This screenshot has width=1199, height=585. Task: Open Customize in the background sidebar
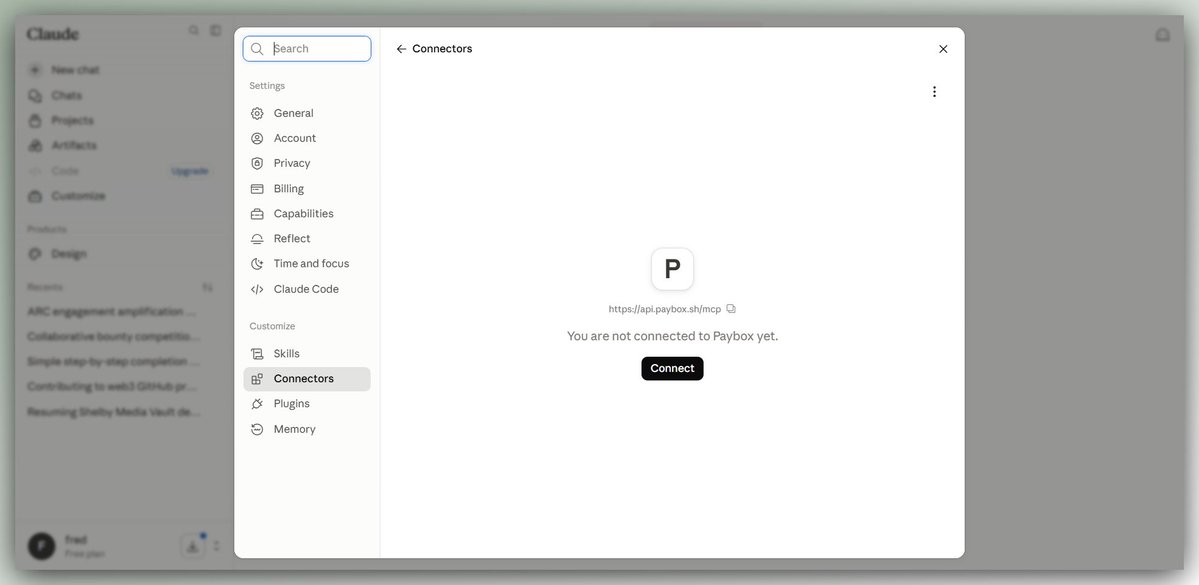click(78, 197)
